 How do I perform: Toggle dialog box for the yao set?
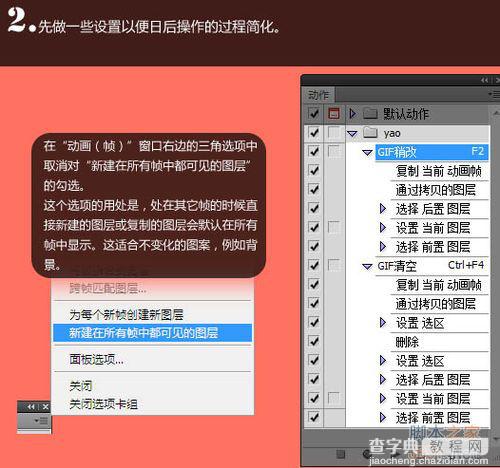333,132
